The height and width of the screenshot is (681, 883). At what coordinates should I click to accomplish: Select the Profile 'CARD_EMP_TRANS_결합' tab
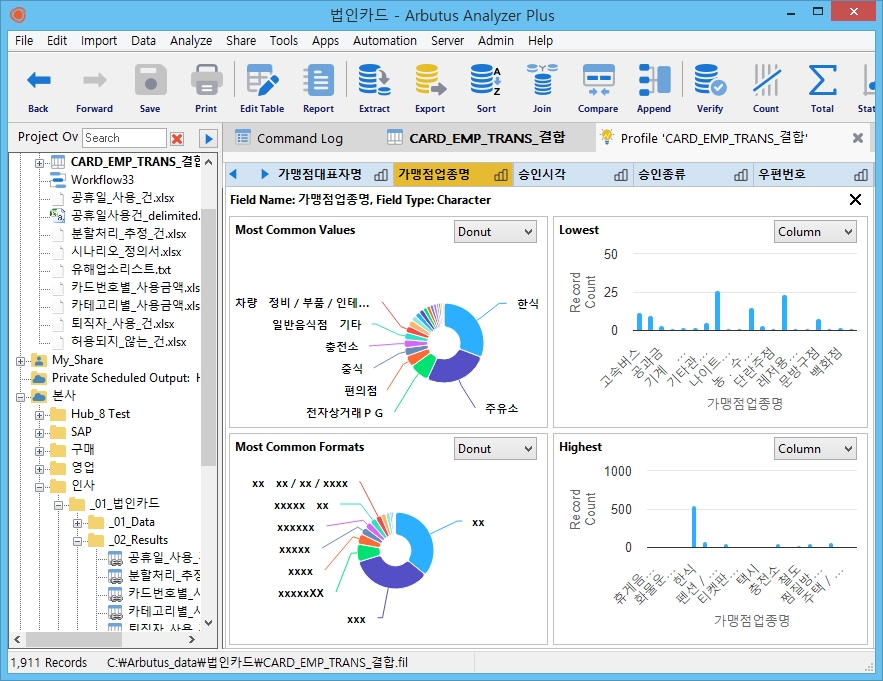713,138
